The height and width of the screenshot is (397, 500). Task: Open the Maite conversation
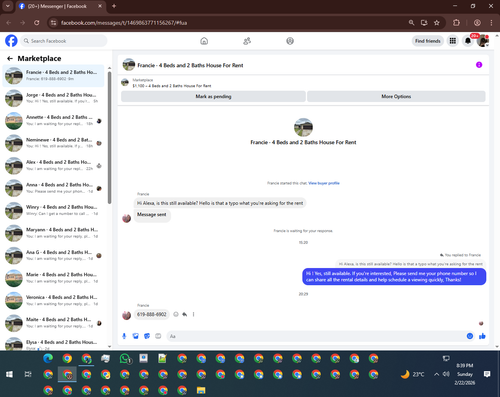click(53, 323)
